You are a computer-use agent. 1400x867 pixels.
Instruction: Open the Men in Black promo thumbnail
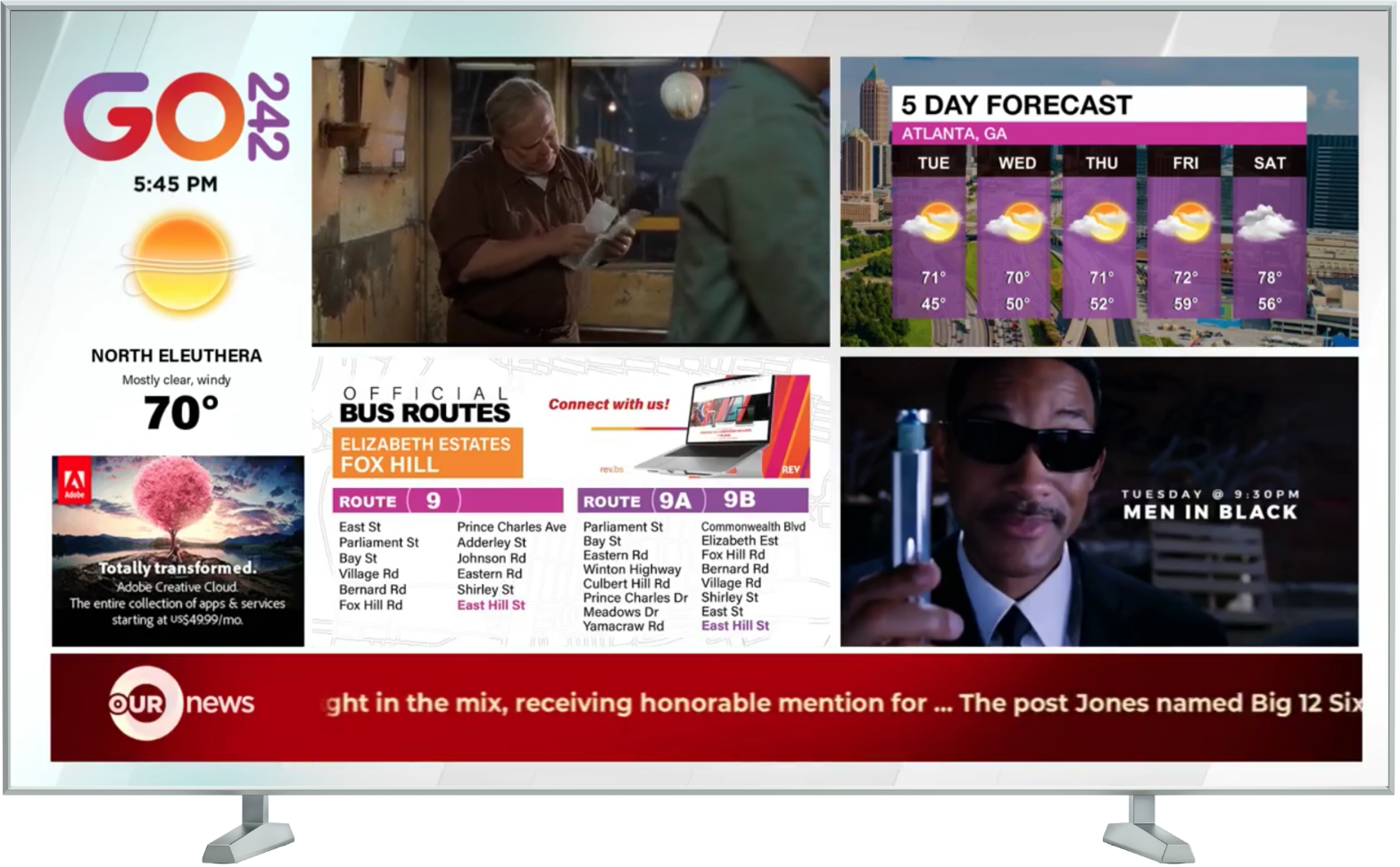1099,502
